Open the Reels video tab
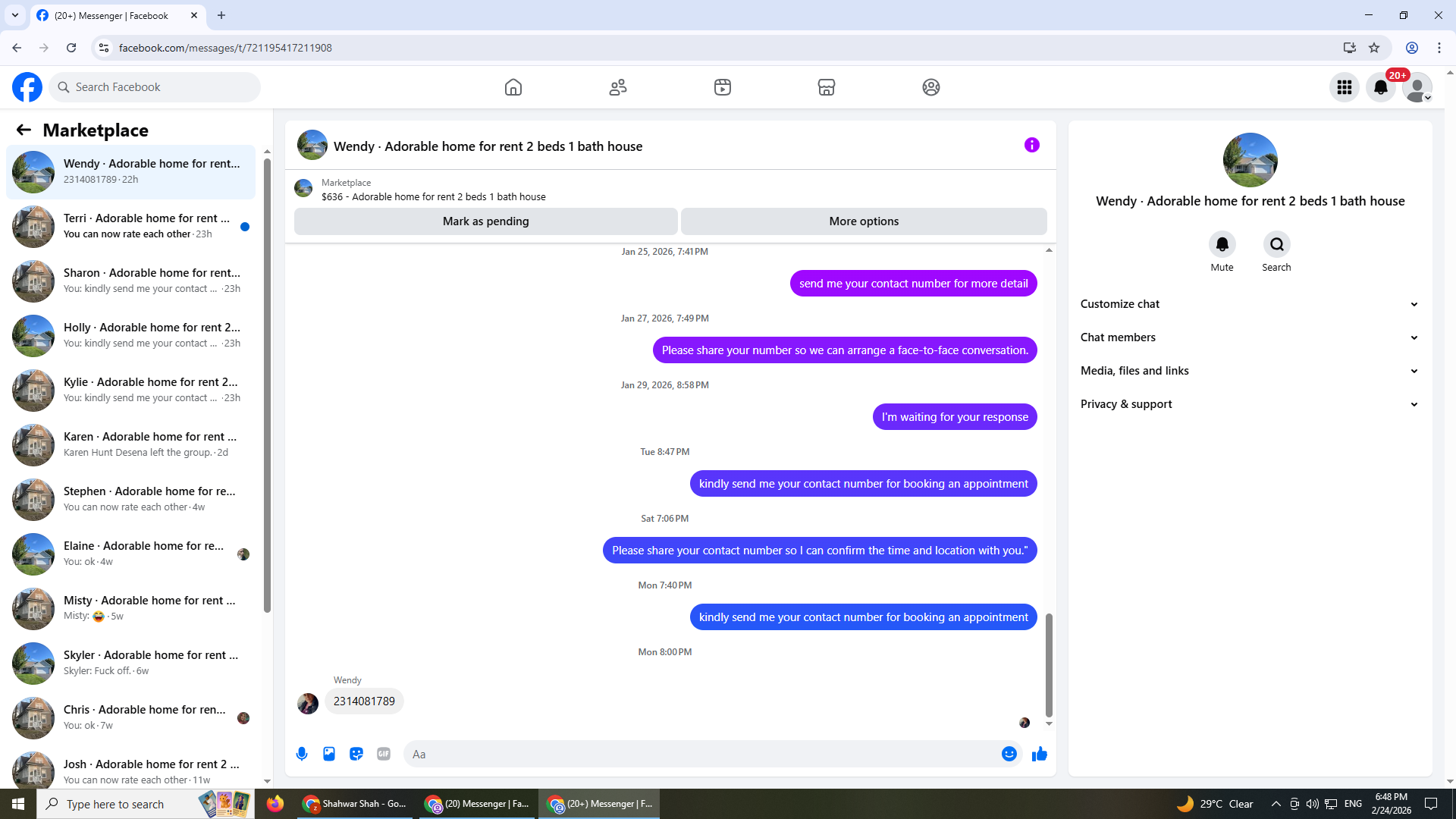Image resolution: width=1456 pixels, height=819 pixels. [722, 87]
